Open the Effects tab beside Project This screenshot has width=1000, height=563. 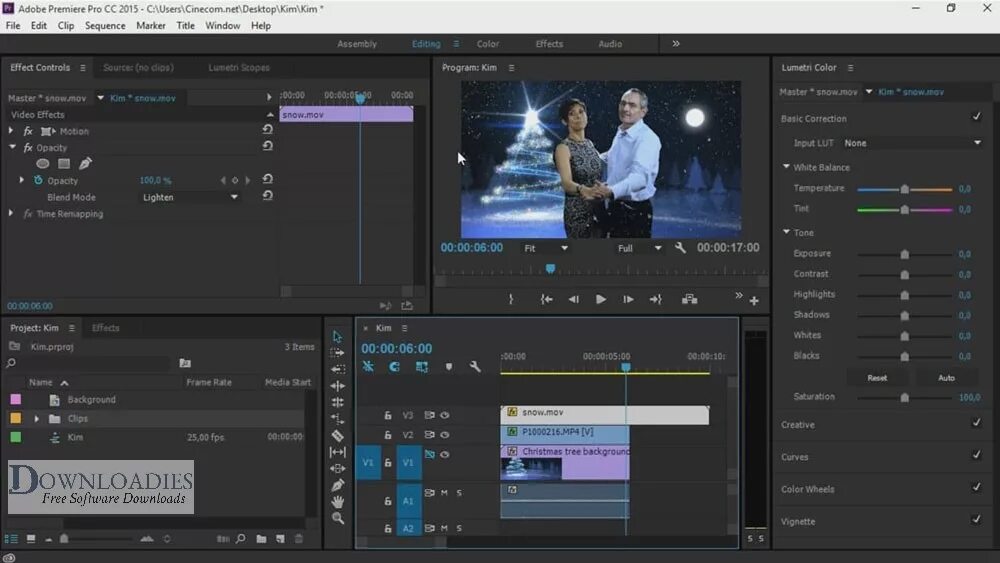click(x=105, y=328)
